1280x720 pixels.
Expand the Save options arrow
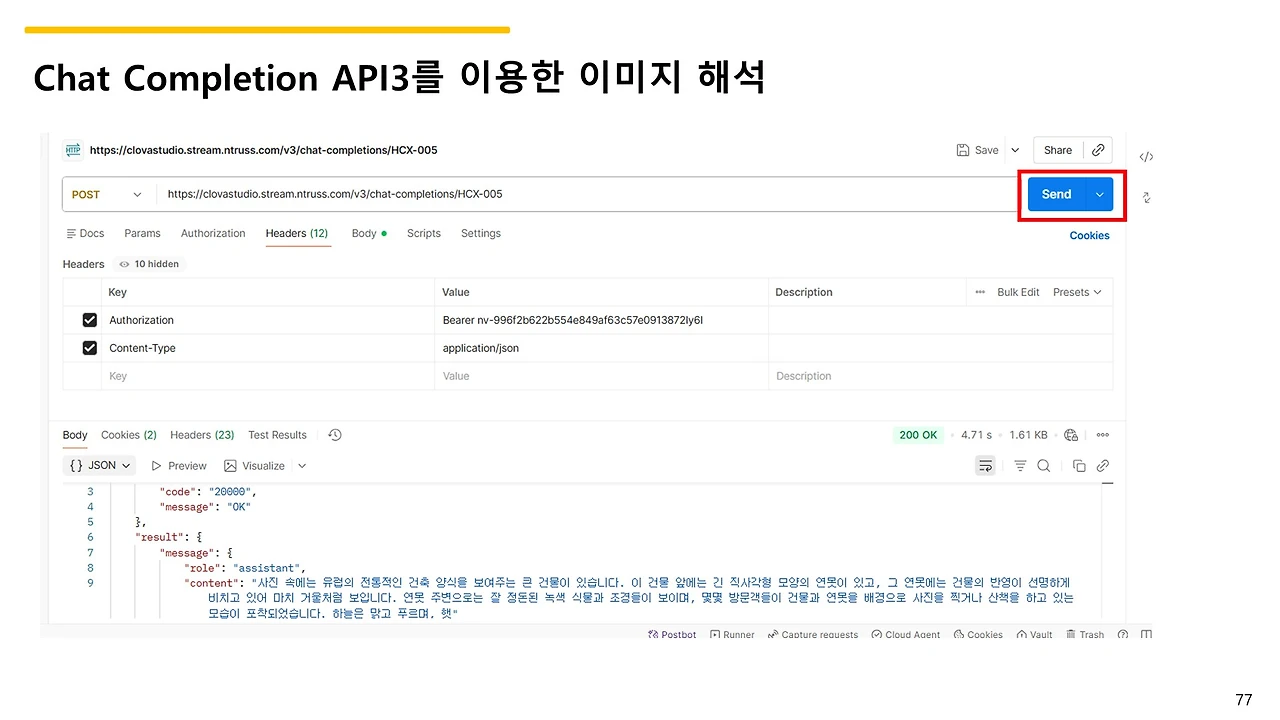pos(1015,150)
